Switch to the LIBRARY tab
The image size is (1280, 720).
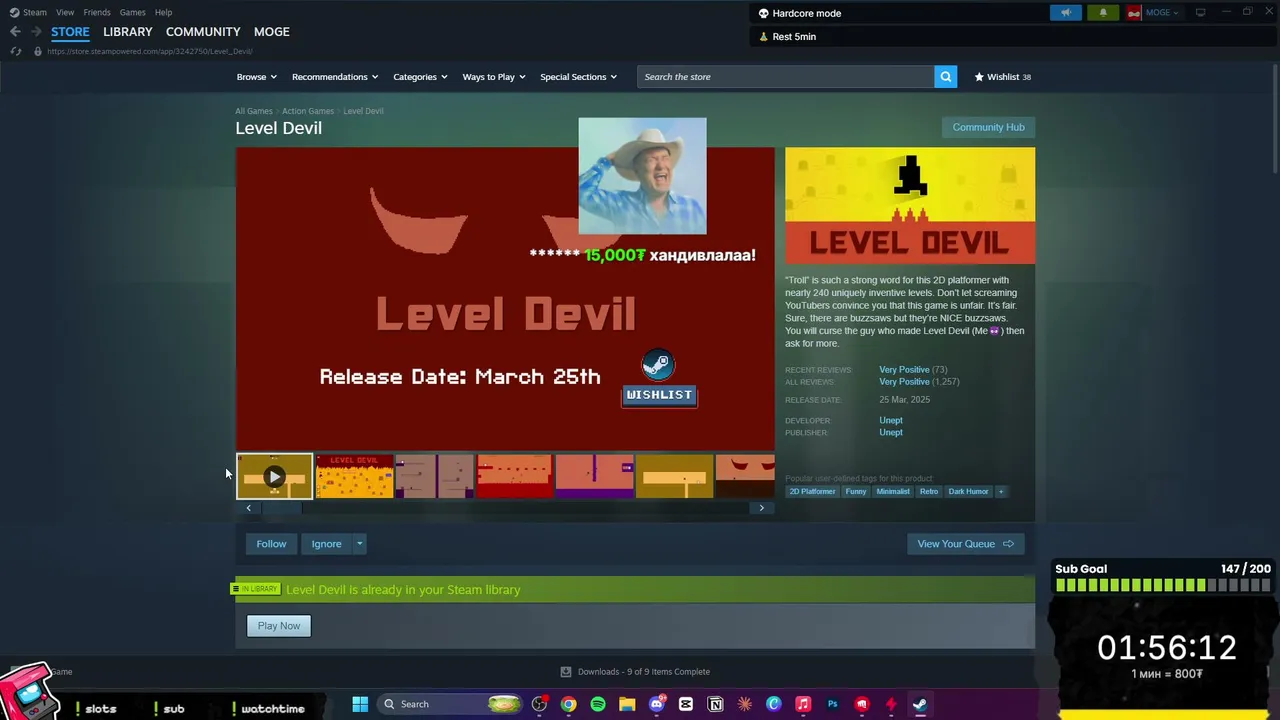coord(128,32)
